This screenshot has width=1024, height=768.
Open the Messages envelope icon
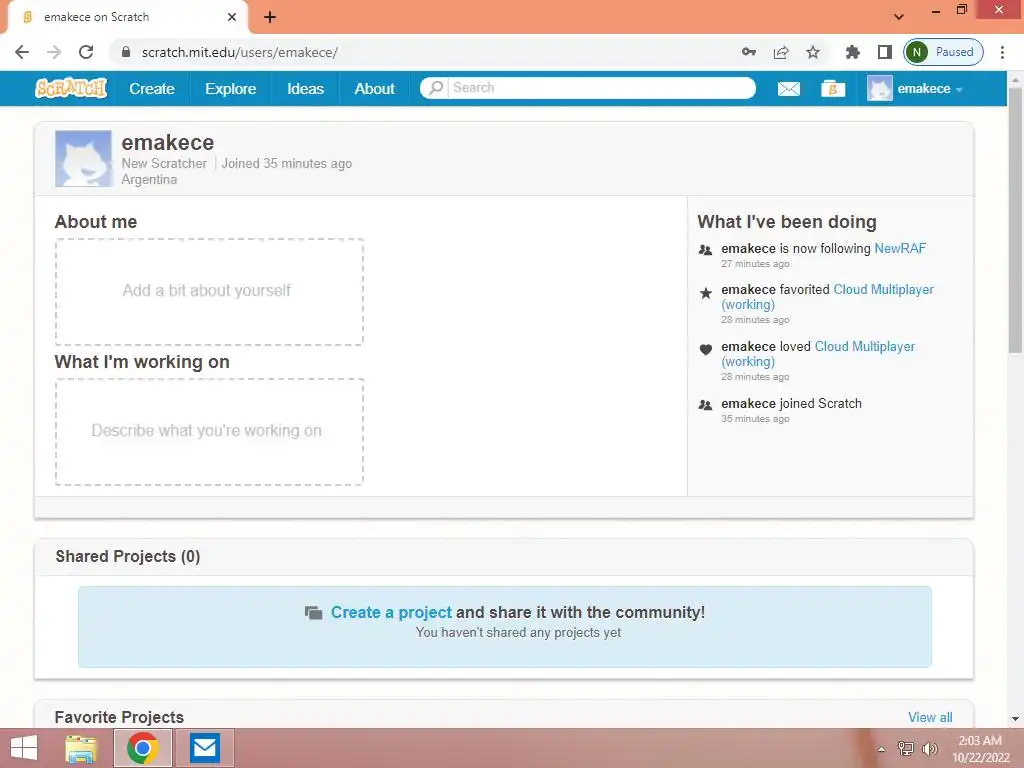788,89
